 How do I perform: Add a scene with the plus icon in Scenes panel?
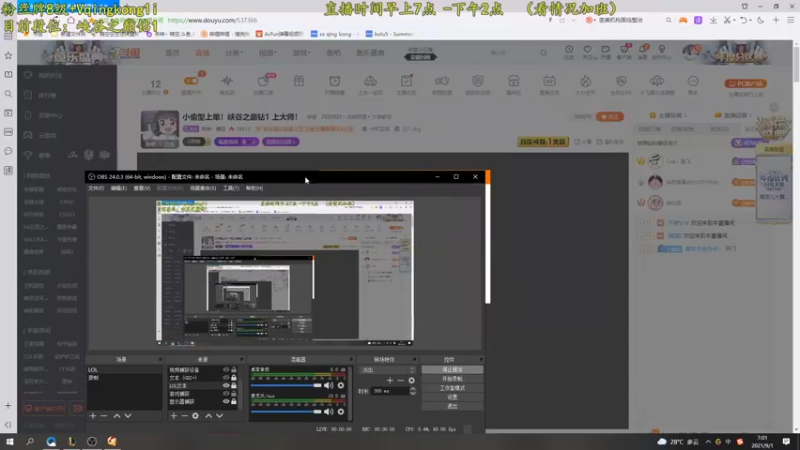tap(93, 416)
